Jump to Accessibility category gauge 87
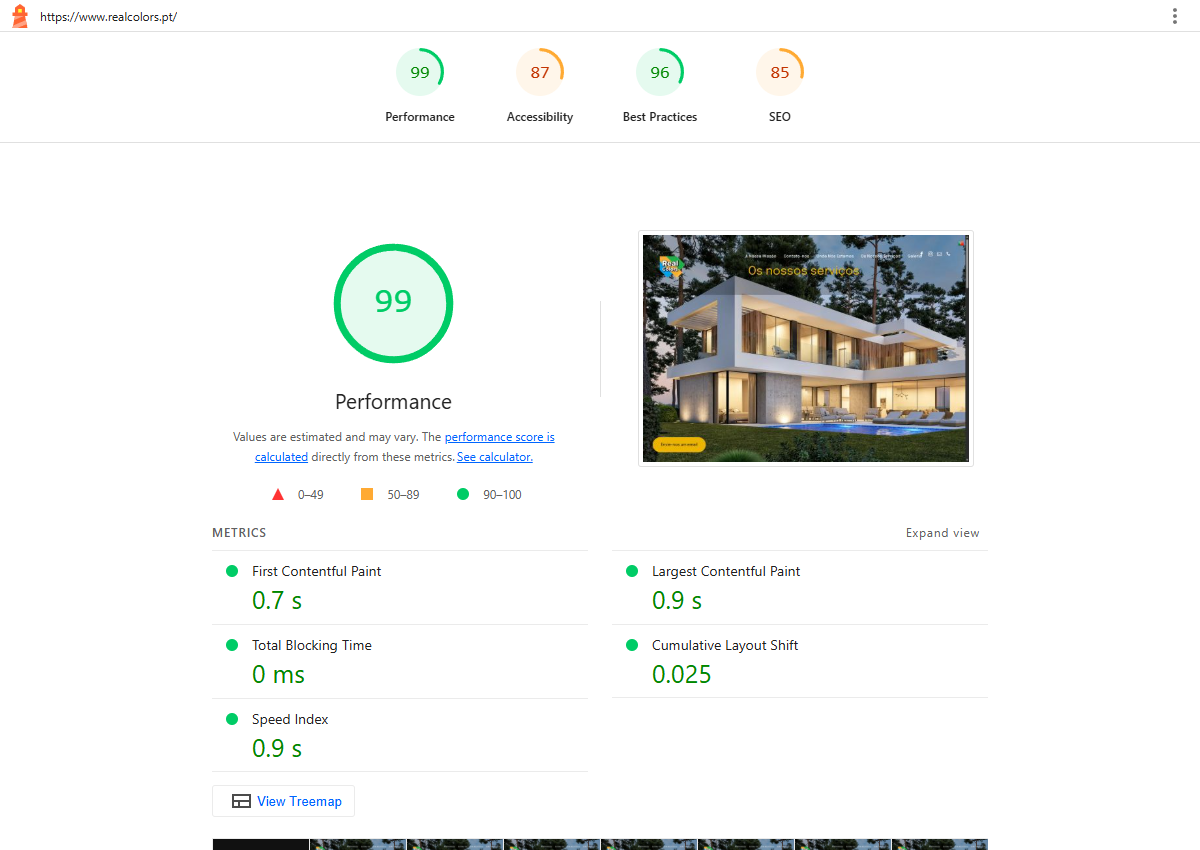 pos(540,86)
